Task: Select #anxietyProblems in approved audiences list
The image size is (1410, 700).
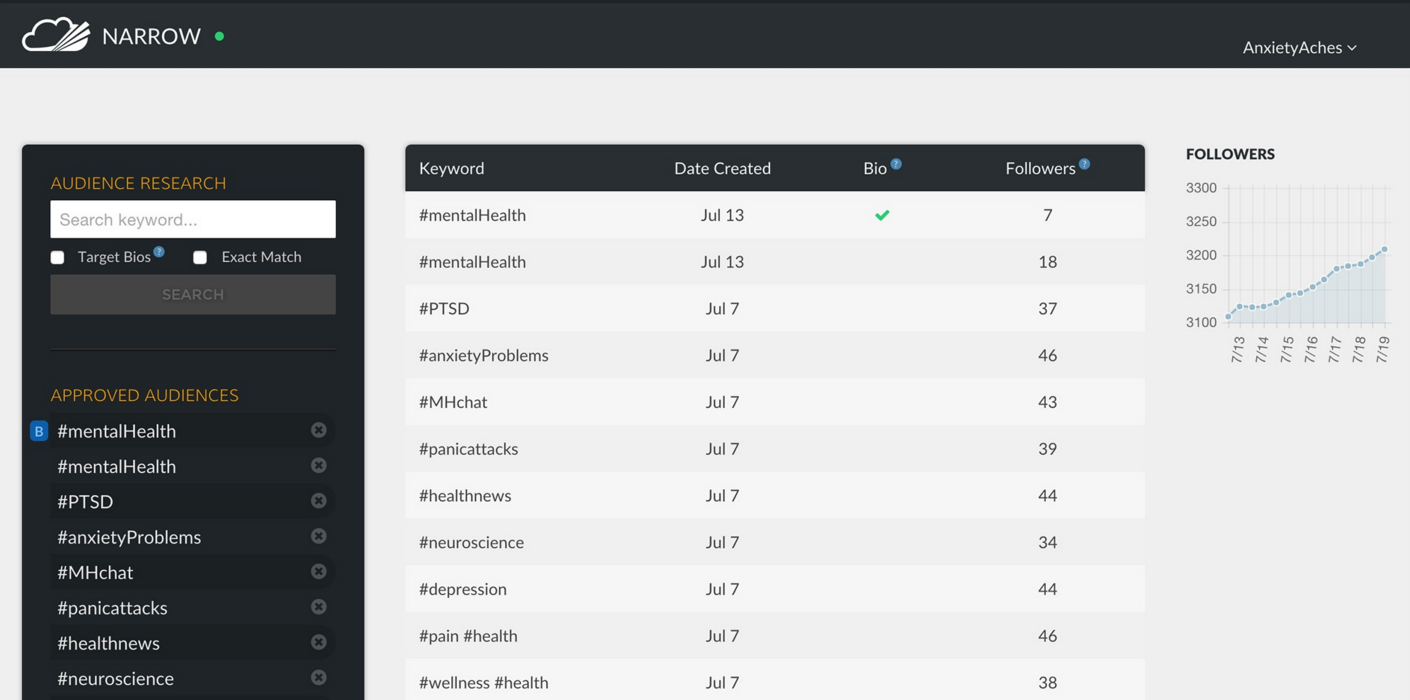Action: click(x=129, y=537)
